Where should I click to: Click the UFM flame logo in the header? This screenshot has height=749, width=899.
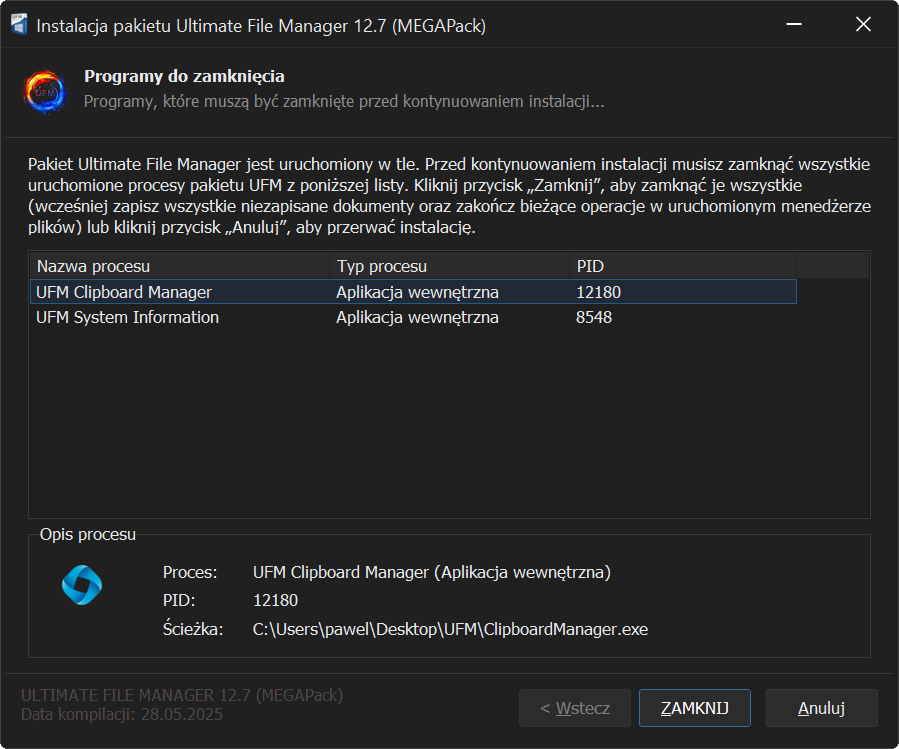tap(45, 90)
